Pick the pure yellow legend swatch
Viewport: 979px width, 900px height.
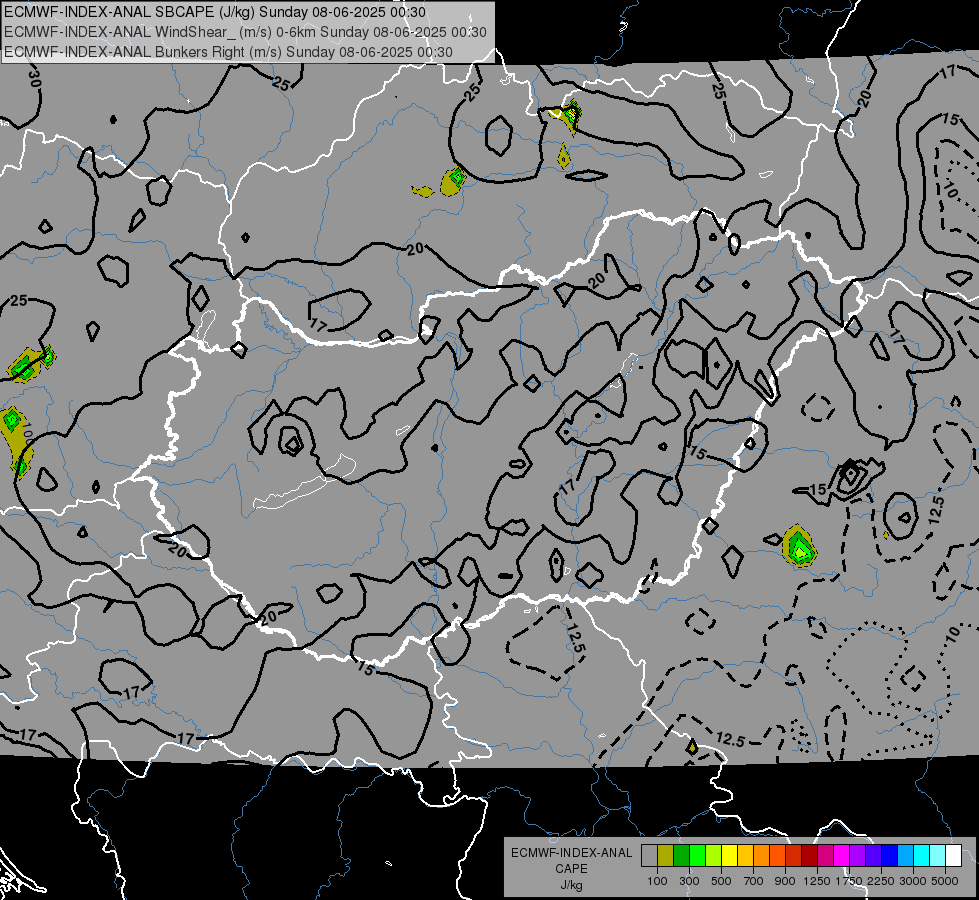(x=729, y=856)
